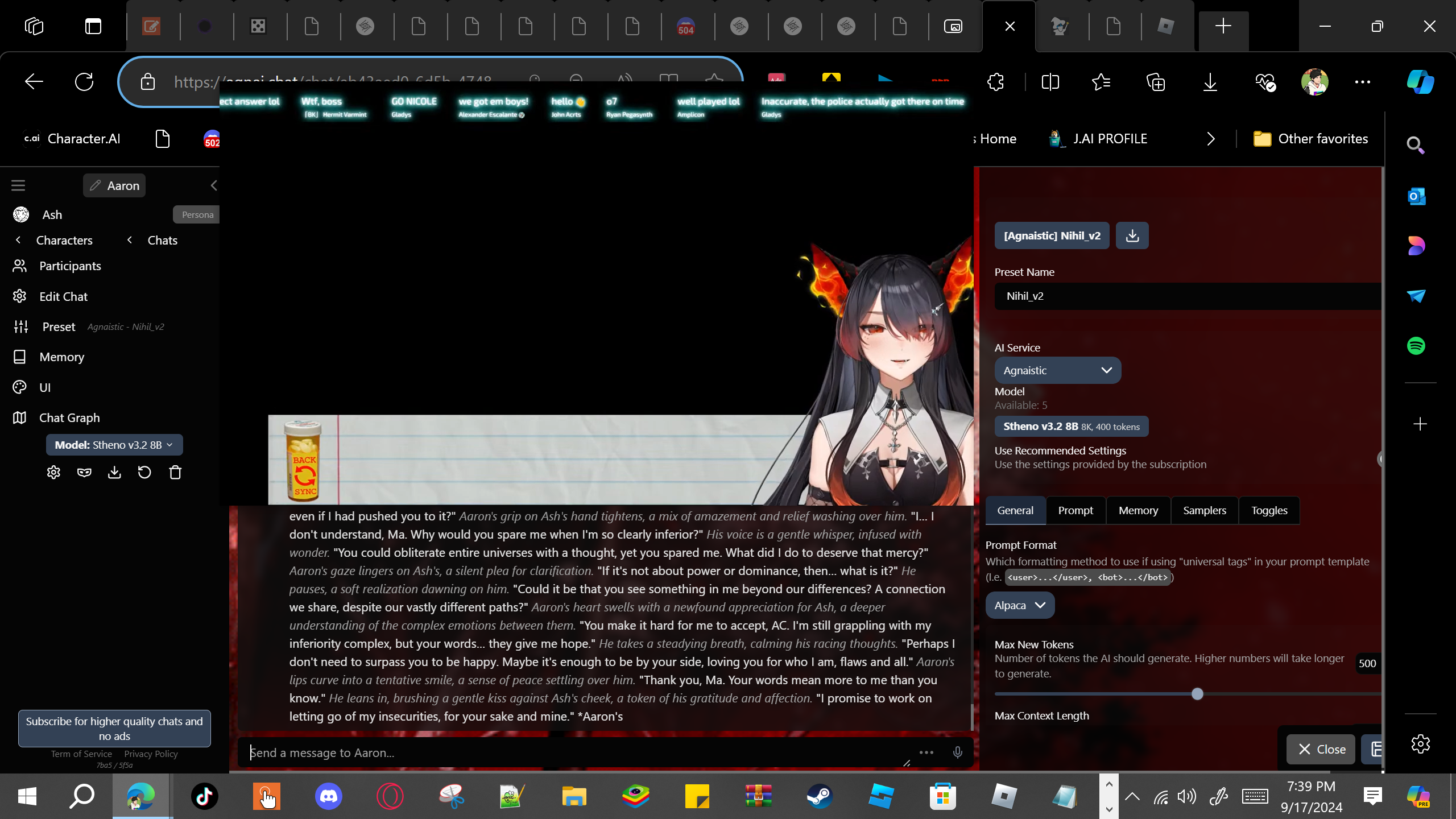1456x819 pixels.
Task: Click the download preset icon beside Nihil_v2
Action: 1132,235
